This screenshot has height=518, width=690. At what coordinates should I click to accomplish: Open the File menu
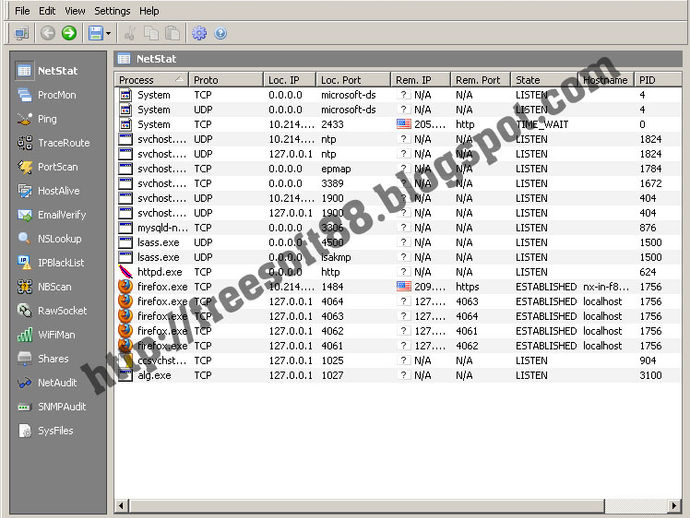(x=22, y=11)
